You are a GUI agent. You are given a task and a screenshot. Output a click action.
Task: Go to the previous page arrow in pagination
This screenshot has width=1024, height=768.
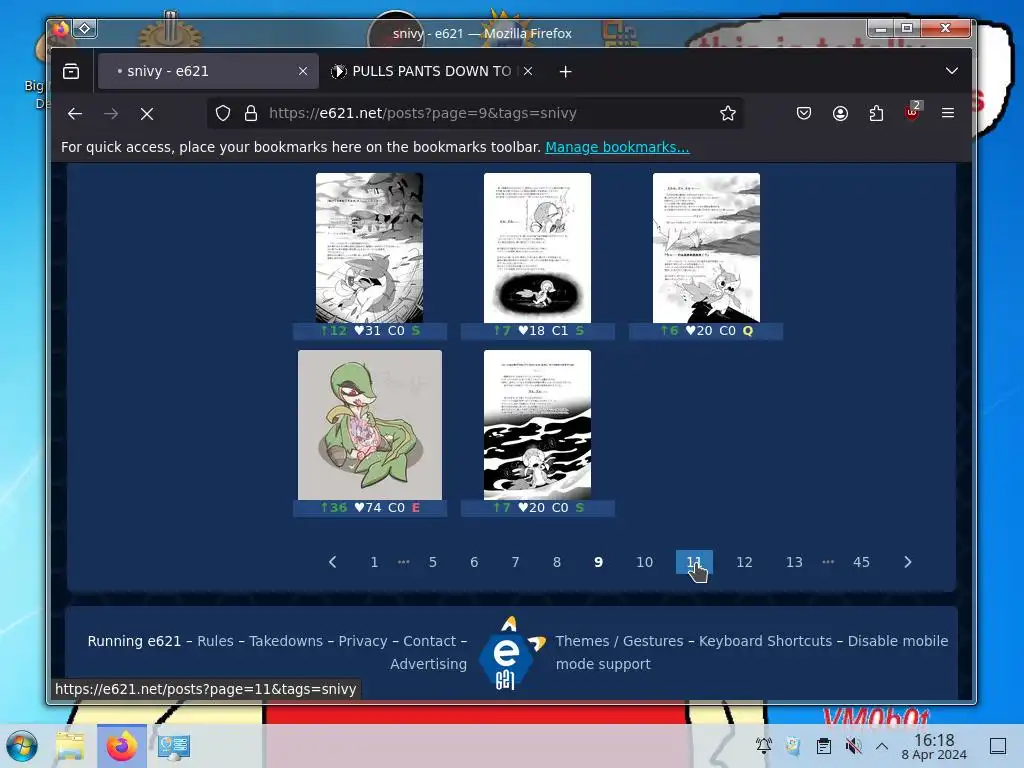[332, 562]
